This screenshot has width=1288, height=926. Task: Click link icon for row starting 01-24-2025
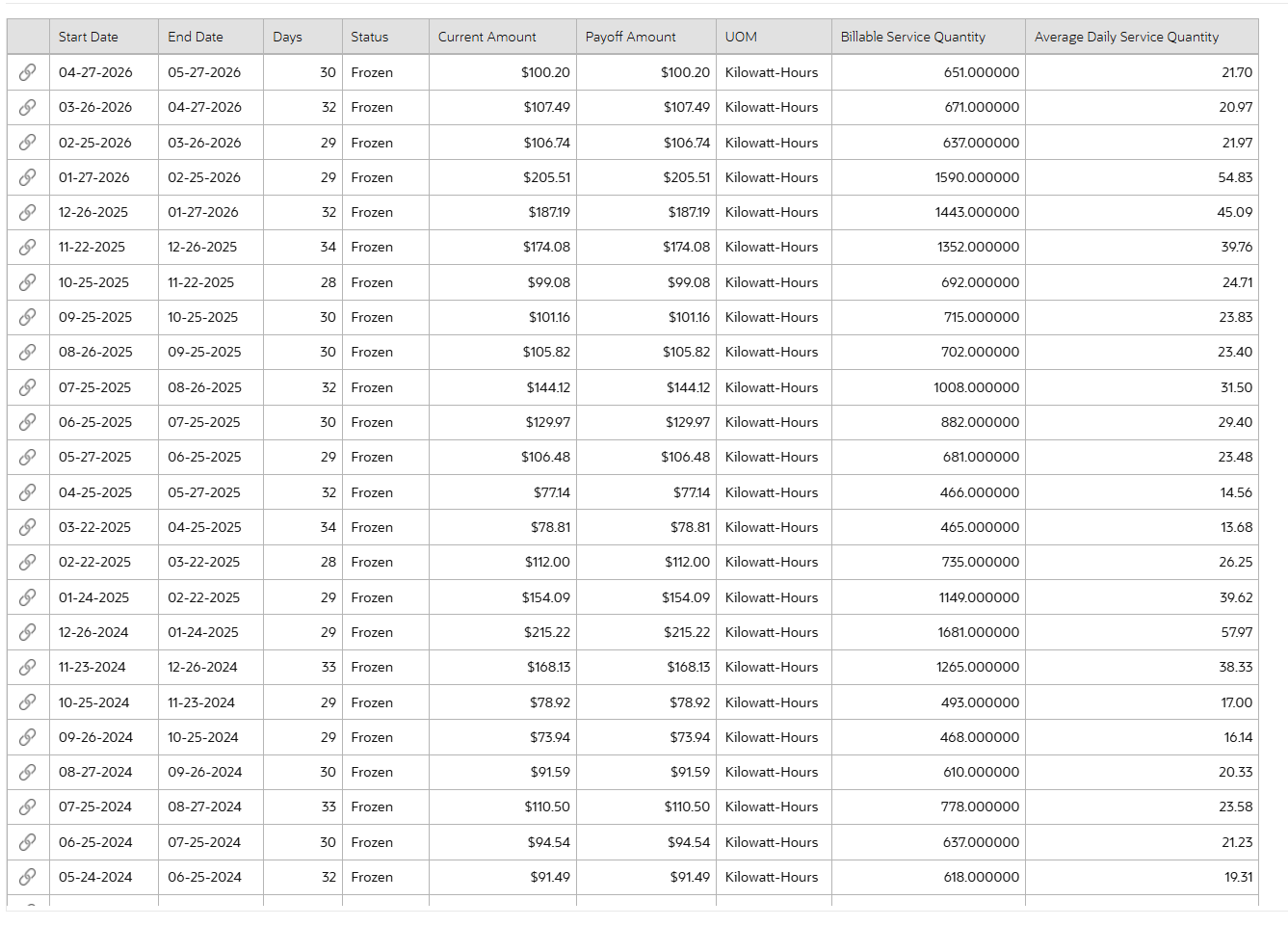click(28, 597)
